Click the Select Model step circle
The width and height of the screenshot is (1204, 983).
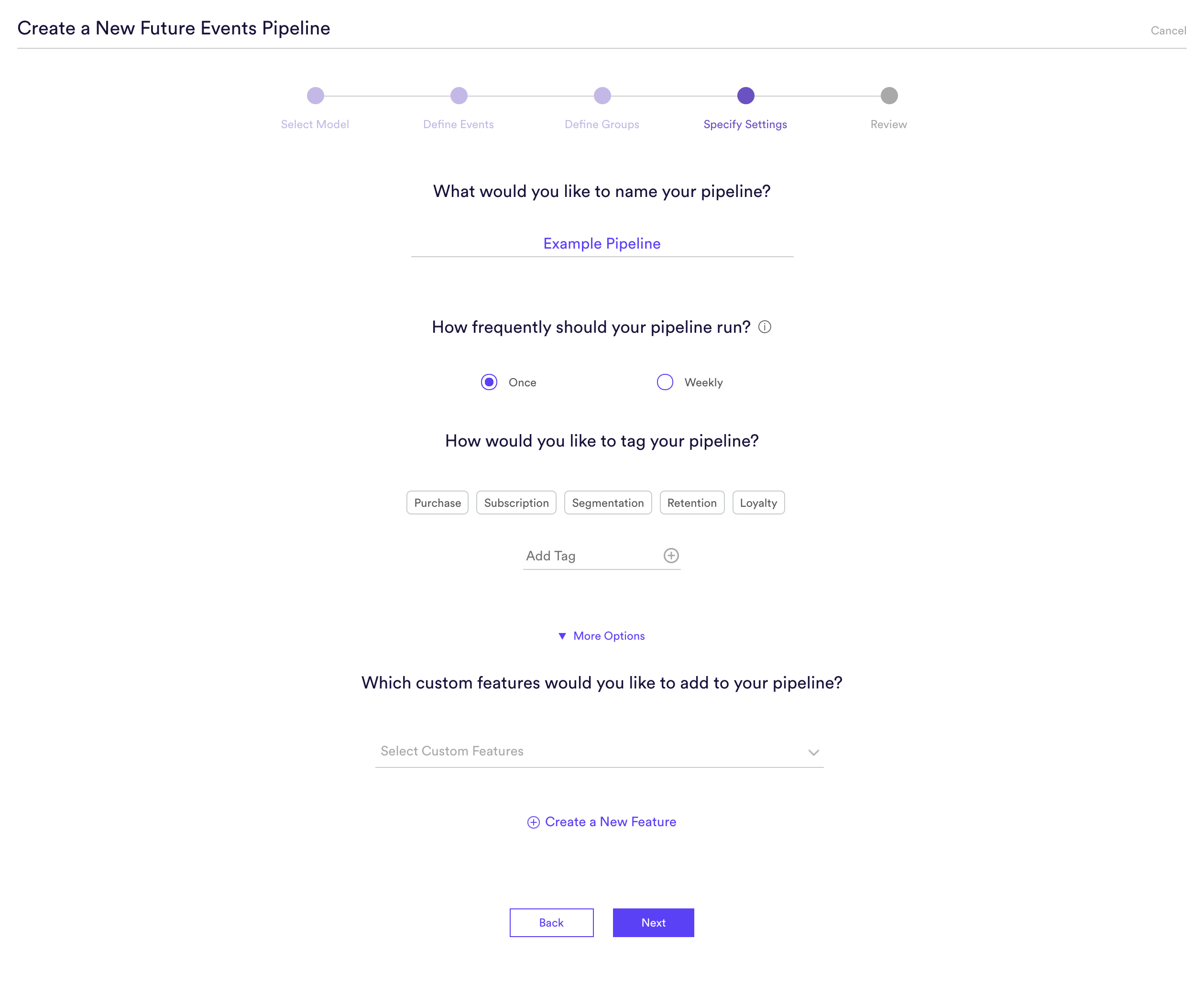[316, 96]
